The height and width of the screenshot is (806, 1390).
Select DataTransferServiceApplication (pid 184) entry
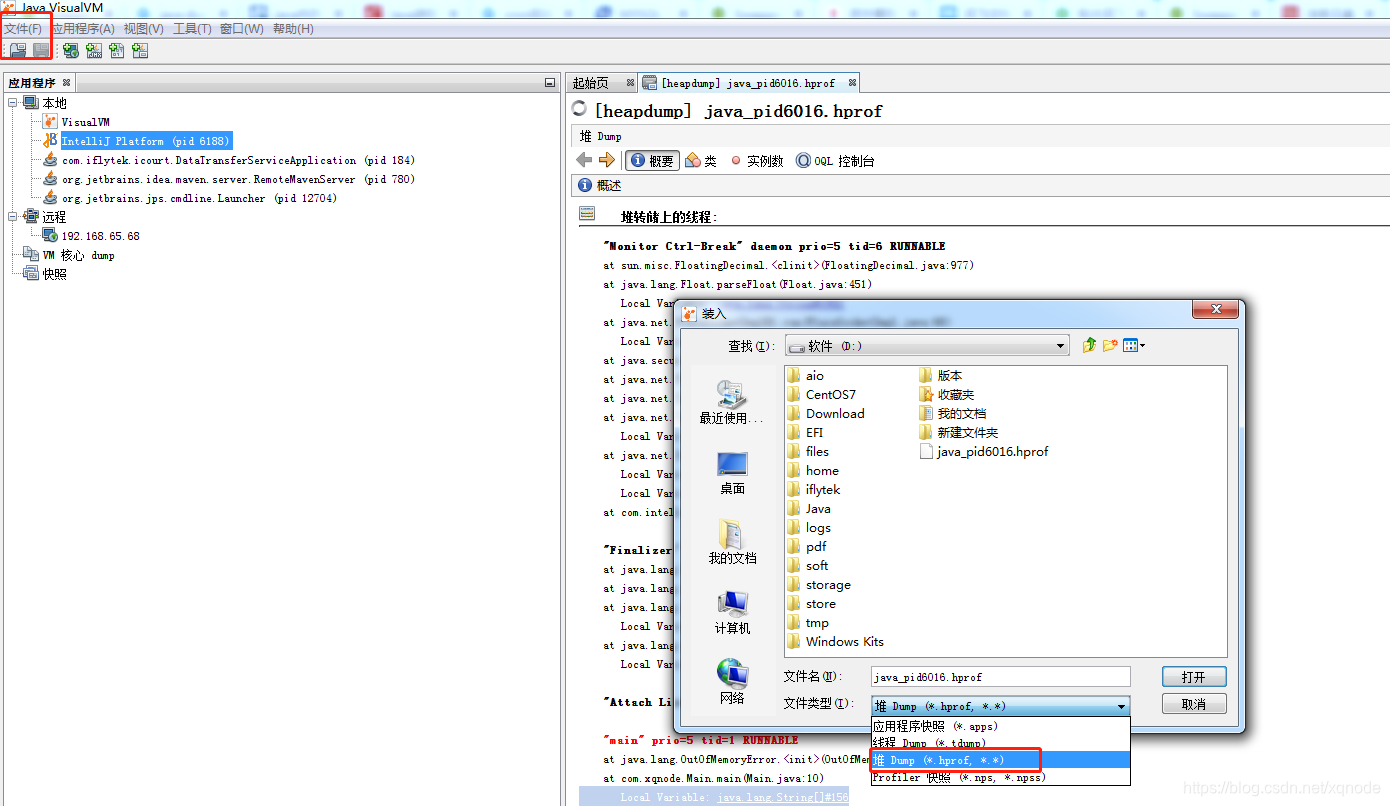(238, 160)
